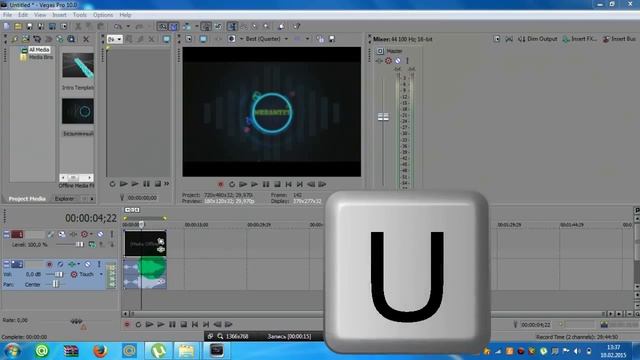Open the audio Track FX dropdown arrow

coord(78,264)
